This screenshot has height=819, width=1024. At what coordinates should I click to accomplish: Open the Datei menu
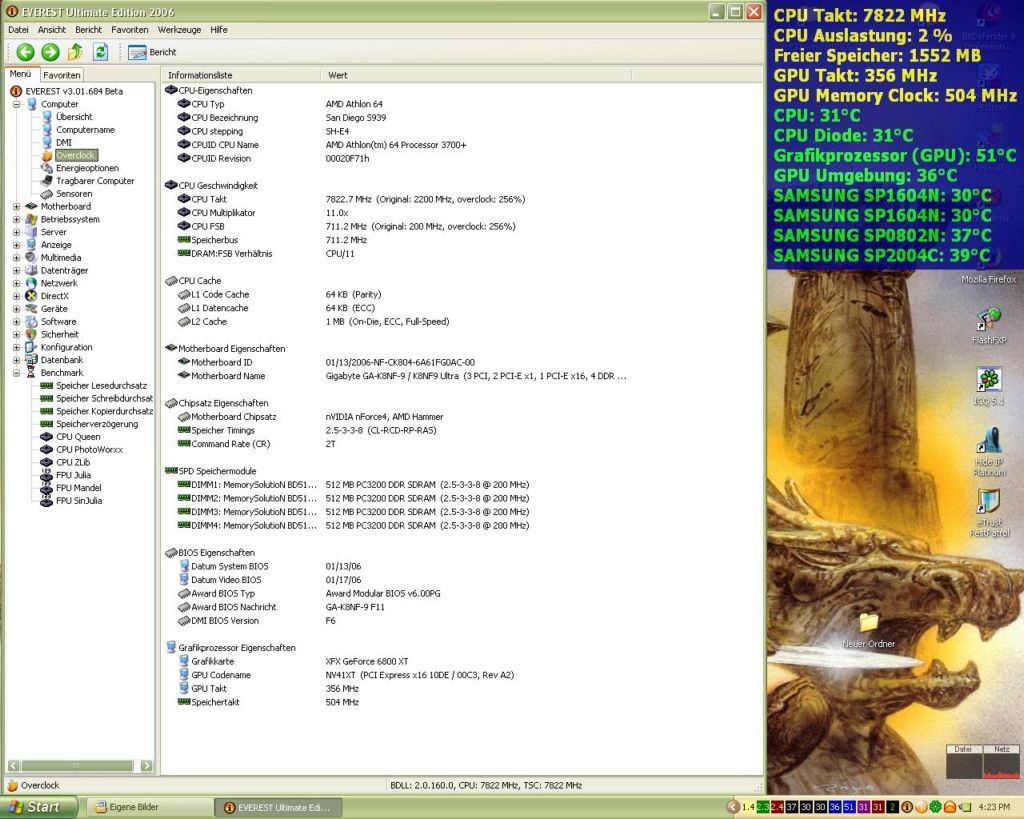tap(18, 30)
